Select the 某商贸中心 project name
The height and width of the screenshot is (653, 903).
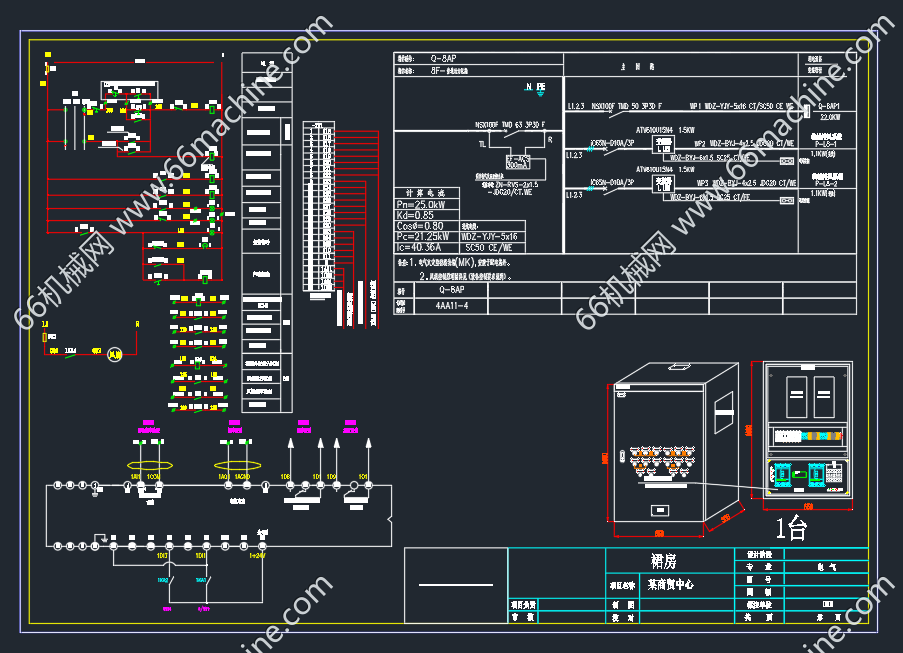pyautogui.click(x=670, y=583)
